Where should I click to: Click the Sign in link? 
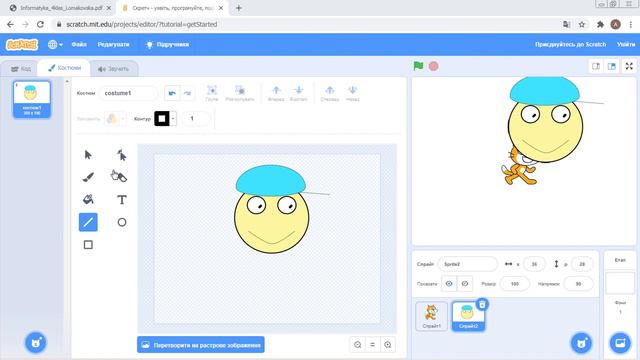(626, 44)
